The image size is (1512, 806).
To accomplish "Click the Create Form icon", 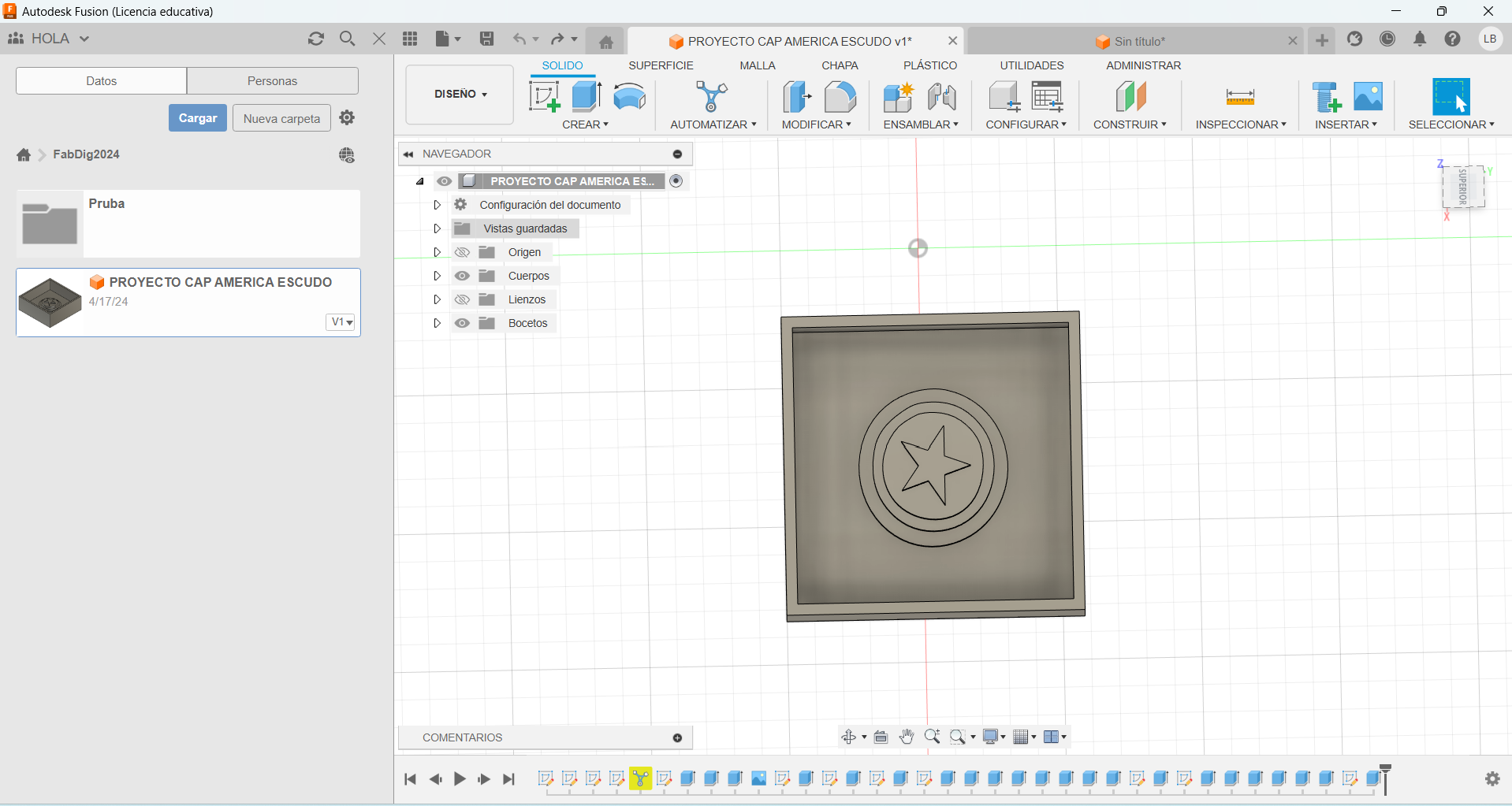I will (630, 97).
